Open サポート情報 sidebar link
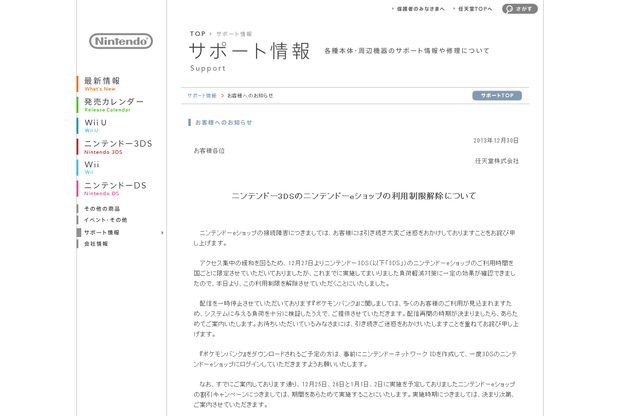Viewport: 640px width, 416px height. [102, 232]
